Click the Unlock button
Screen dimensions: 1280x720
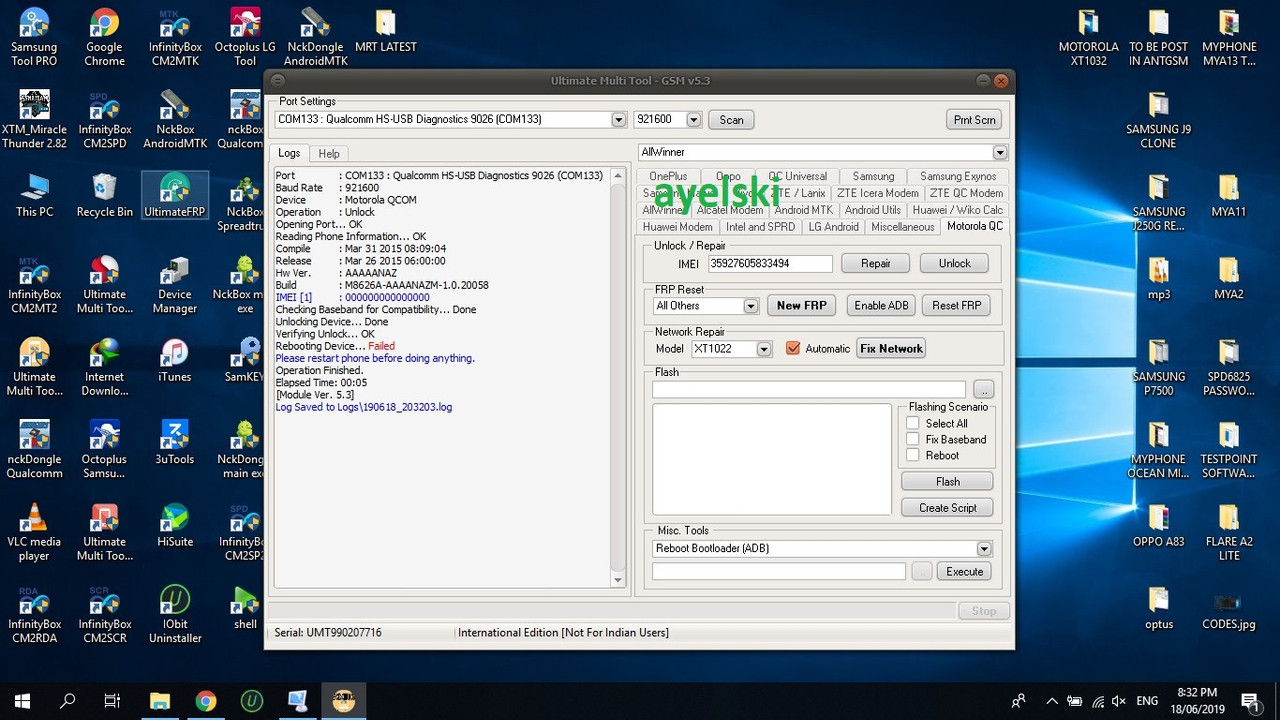pyautogui.click(x=954, y=264)
